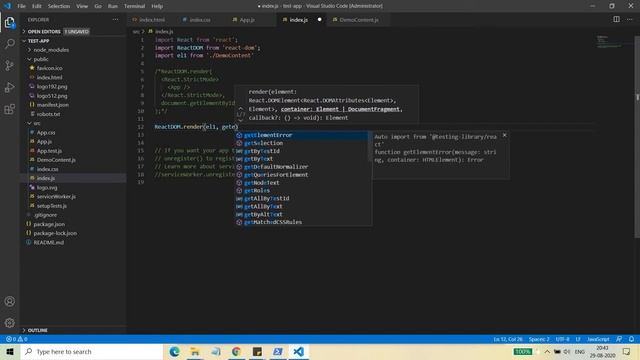Change encoding via UTF-8 status
Viewport: 640px width, 360px height.
tap(562, 339)
